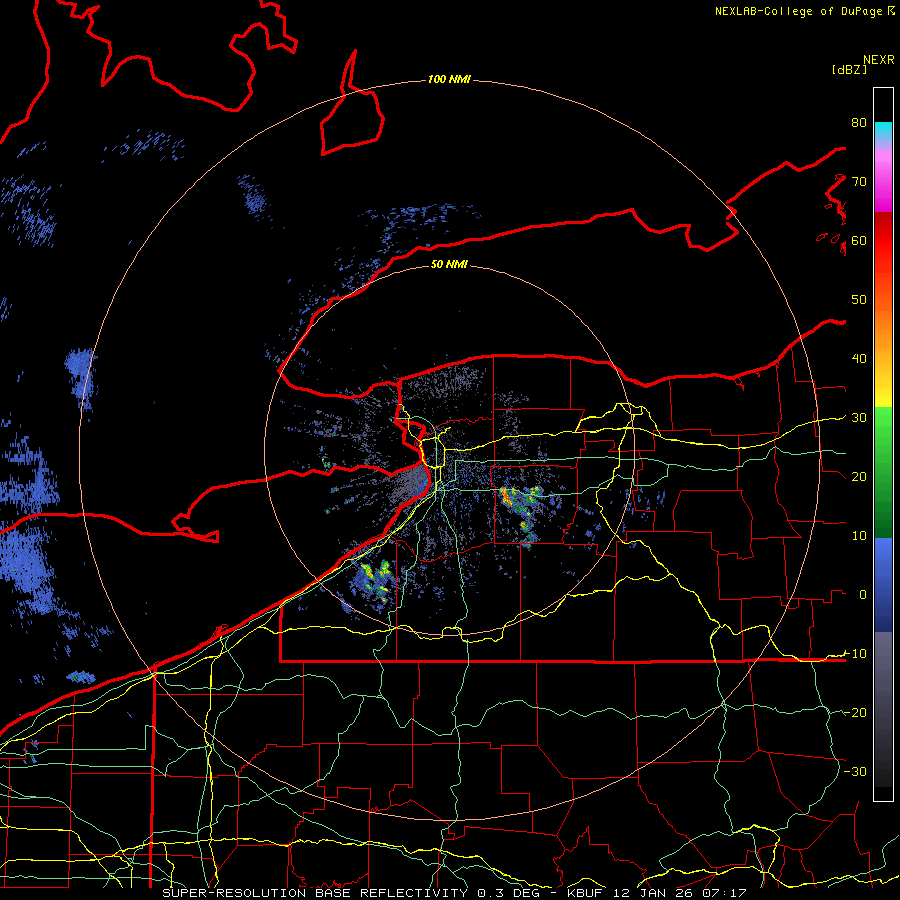Click the cyan top band of the color scale
This screenshot has height=900, width=900.
883,133
